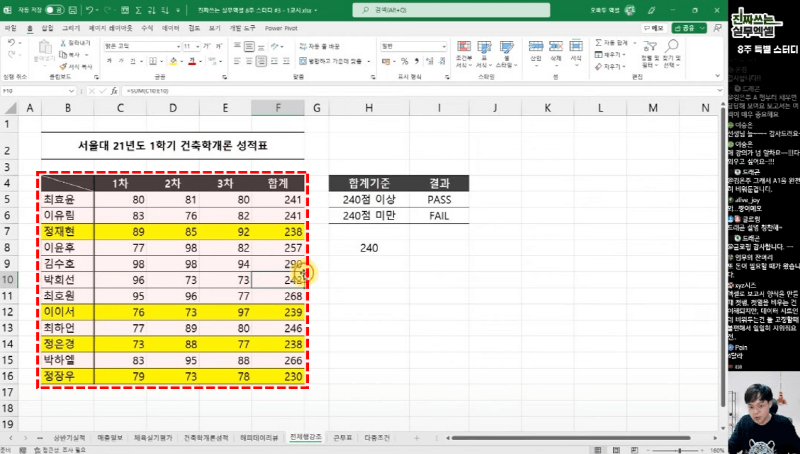Open the 지우기 (Clear) dropdown
Screen dimensions: 800x454
point(610,66)
